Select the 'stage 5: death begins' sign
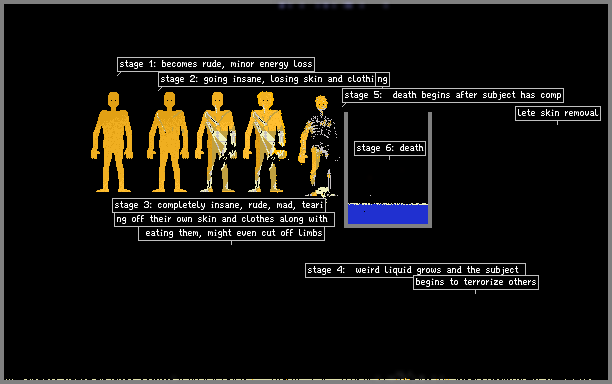This screenshot has height=384, width=612. [453, 95]
